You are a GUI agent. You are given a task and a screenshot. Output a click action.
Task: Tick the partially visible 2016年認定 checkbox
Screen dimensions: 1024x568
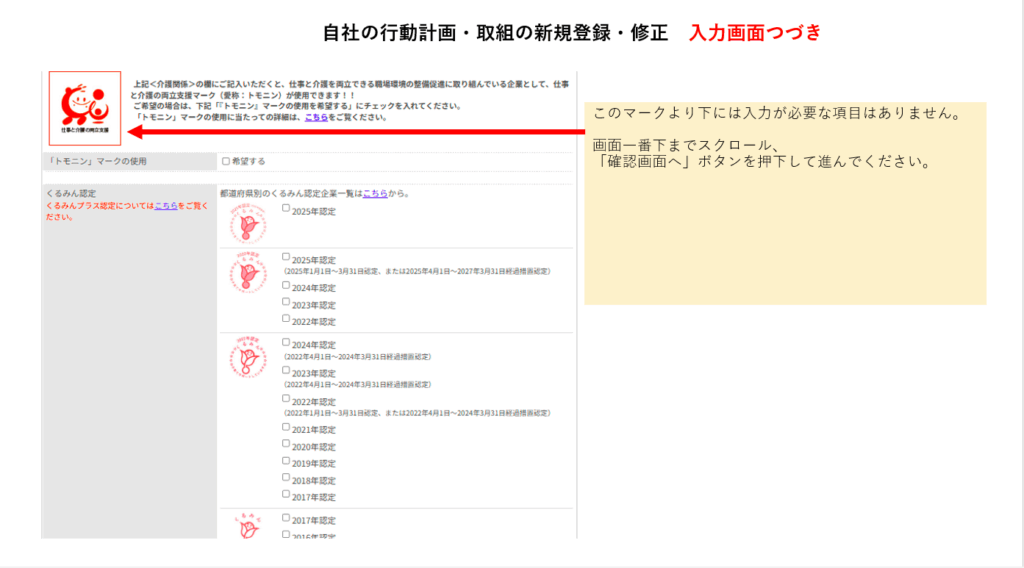(x=286, y=535)
